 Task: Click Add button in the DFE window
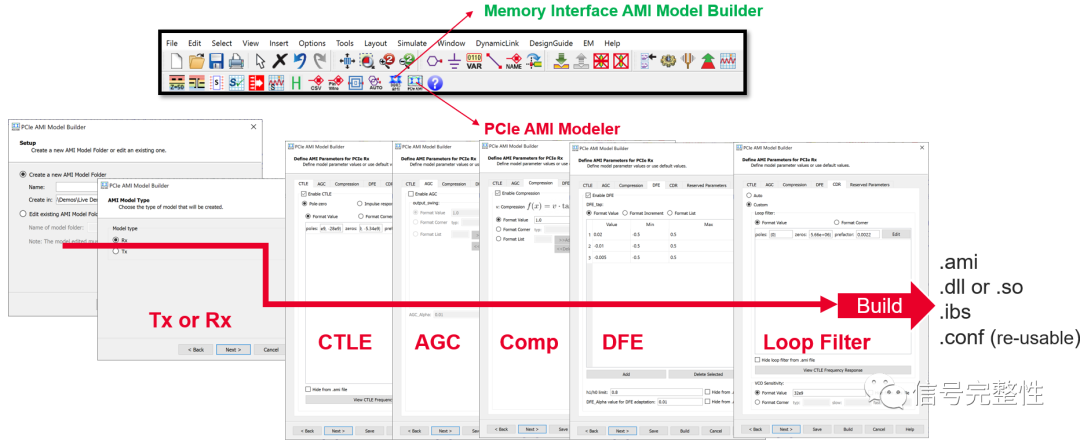(625, 374)
